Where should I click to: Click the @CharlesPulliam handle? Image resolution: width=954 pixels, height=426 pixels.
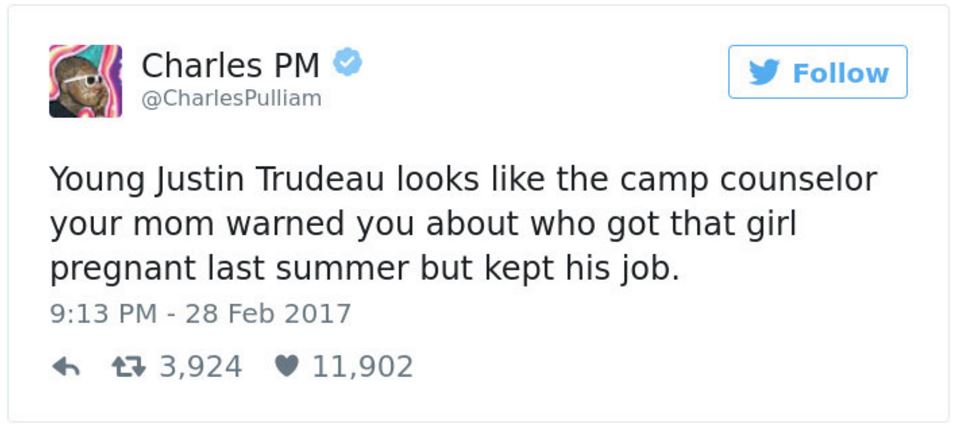(232, 98)
